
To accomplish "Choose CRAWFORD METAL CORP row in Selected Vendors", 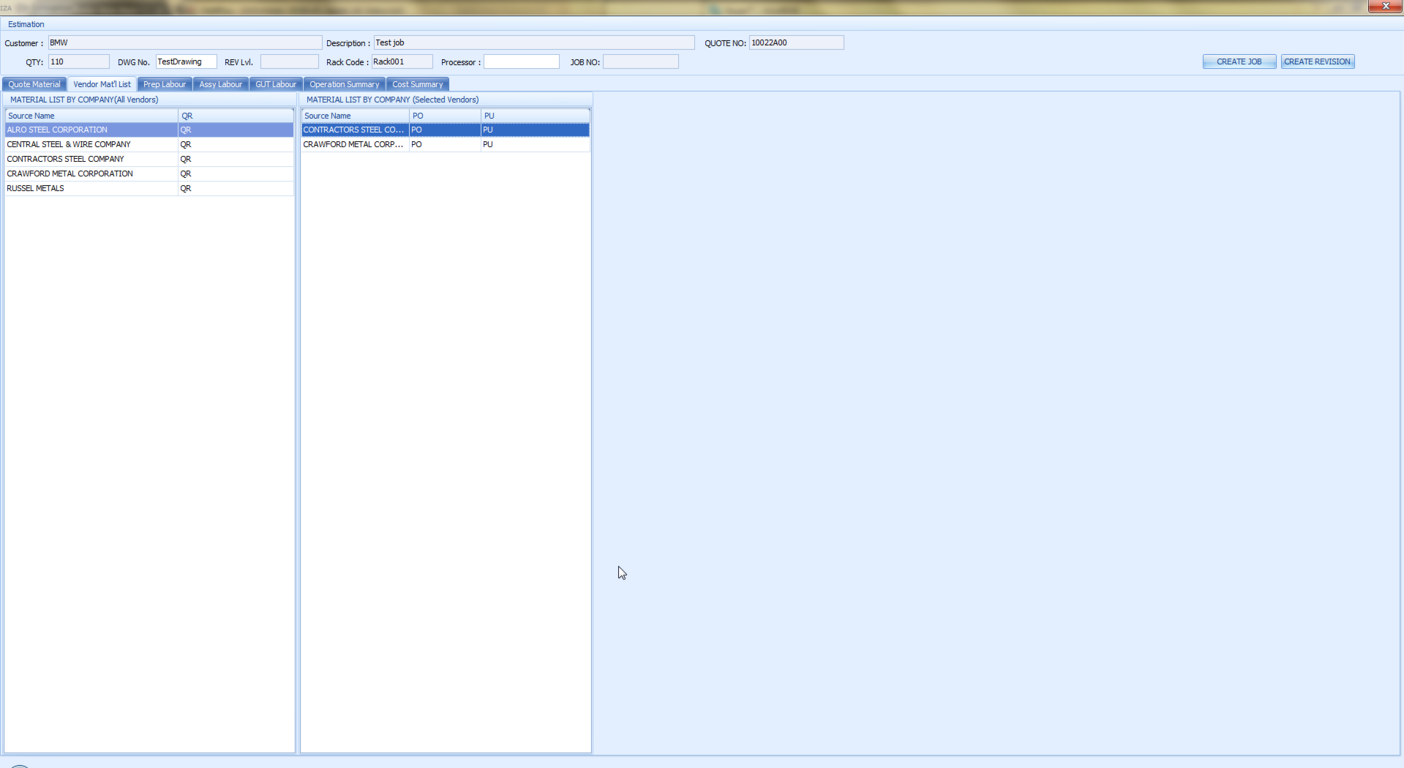I will point(354,144).
